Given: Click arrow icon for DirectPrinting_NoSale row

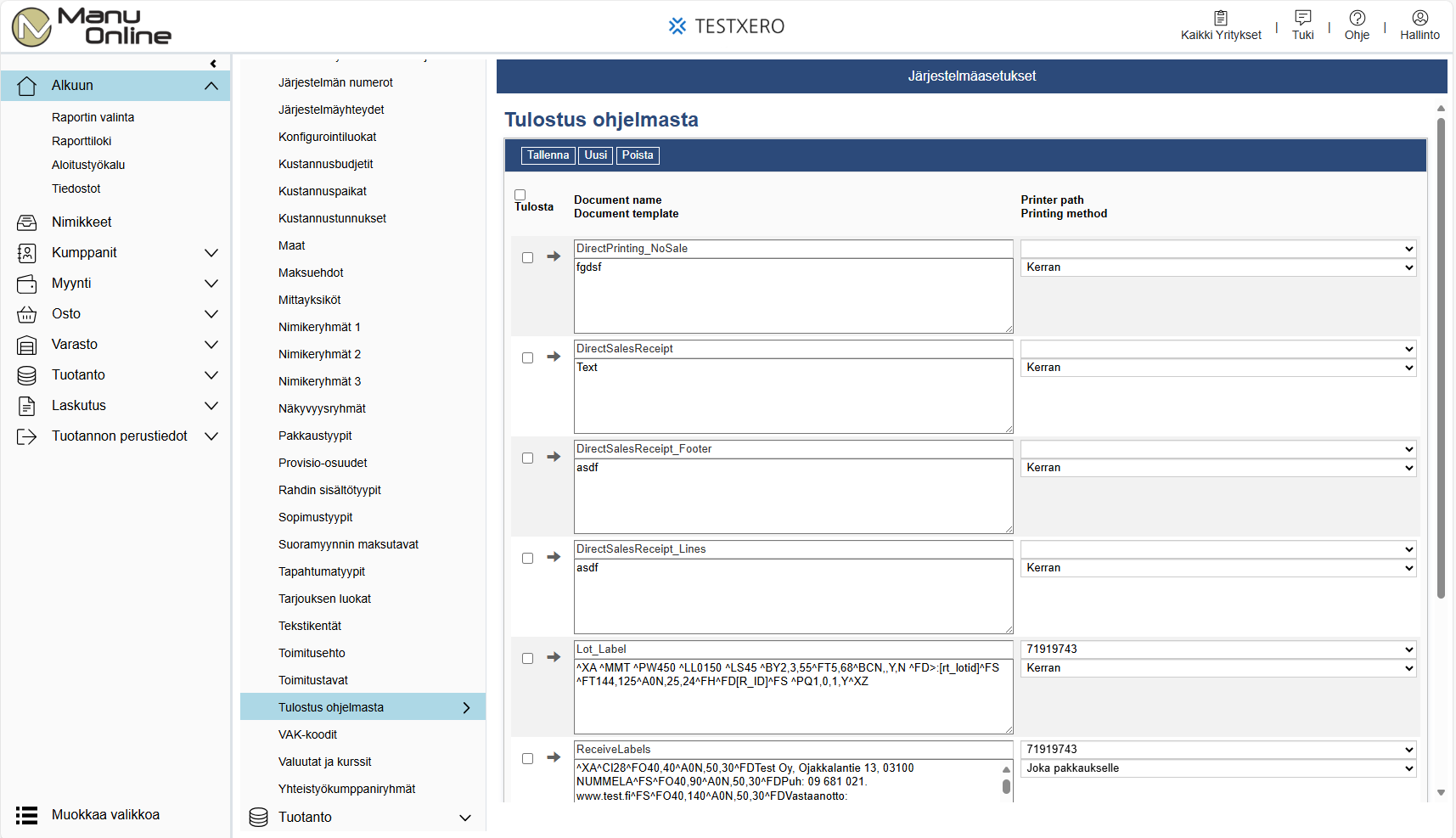Looking at the screenshot, I should coord(554,256).
